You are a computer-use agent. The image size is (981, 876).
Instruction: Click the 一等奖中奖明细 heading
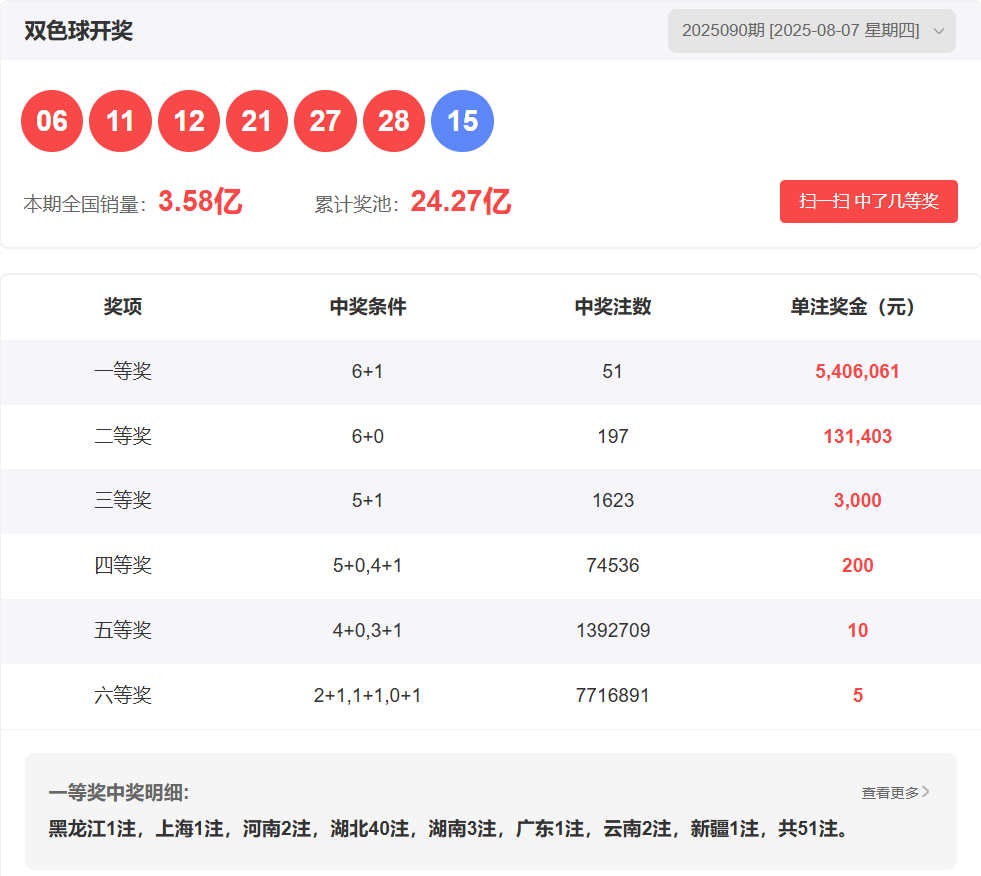tap(119, 793)
